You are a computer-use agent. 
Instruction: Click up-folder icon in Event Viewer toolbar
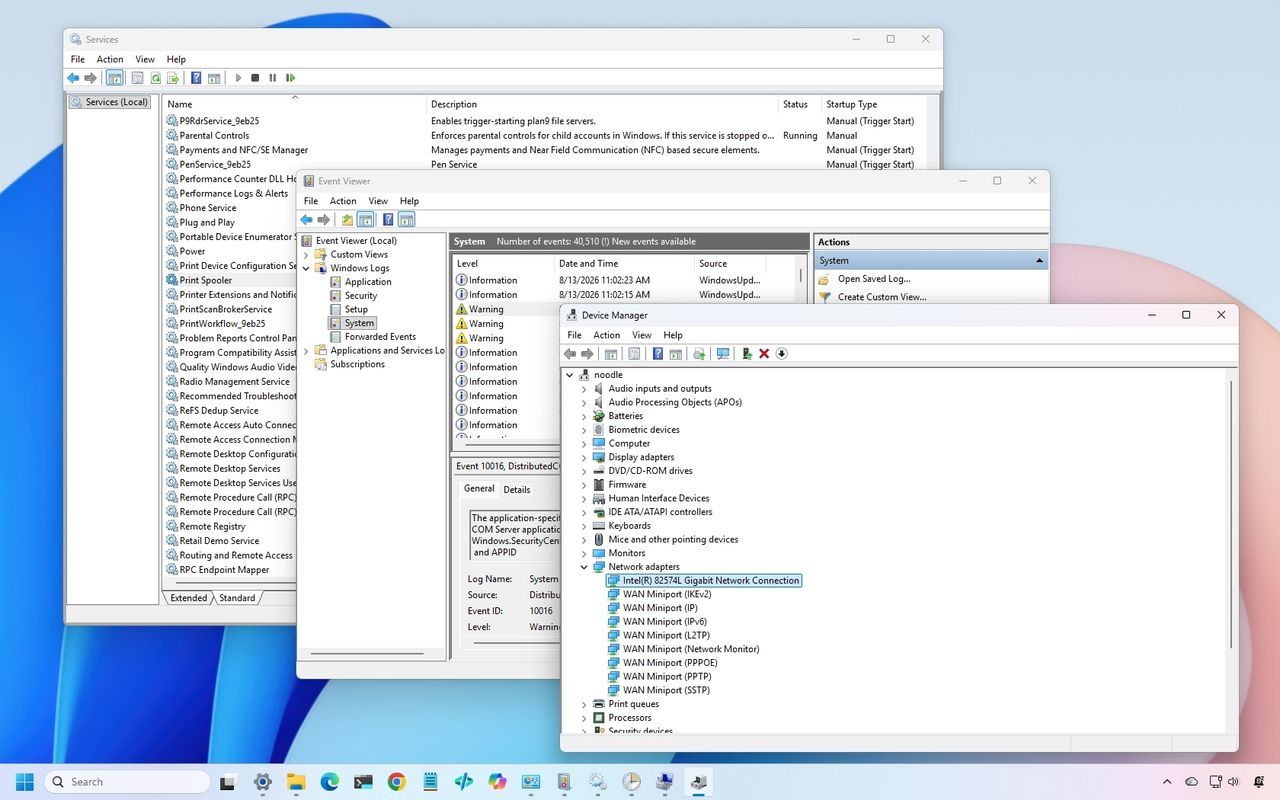point(347,220)
